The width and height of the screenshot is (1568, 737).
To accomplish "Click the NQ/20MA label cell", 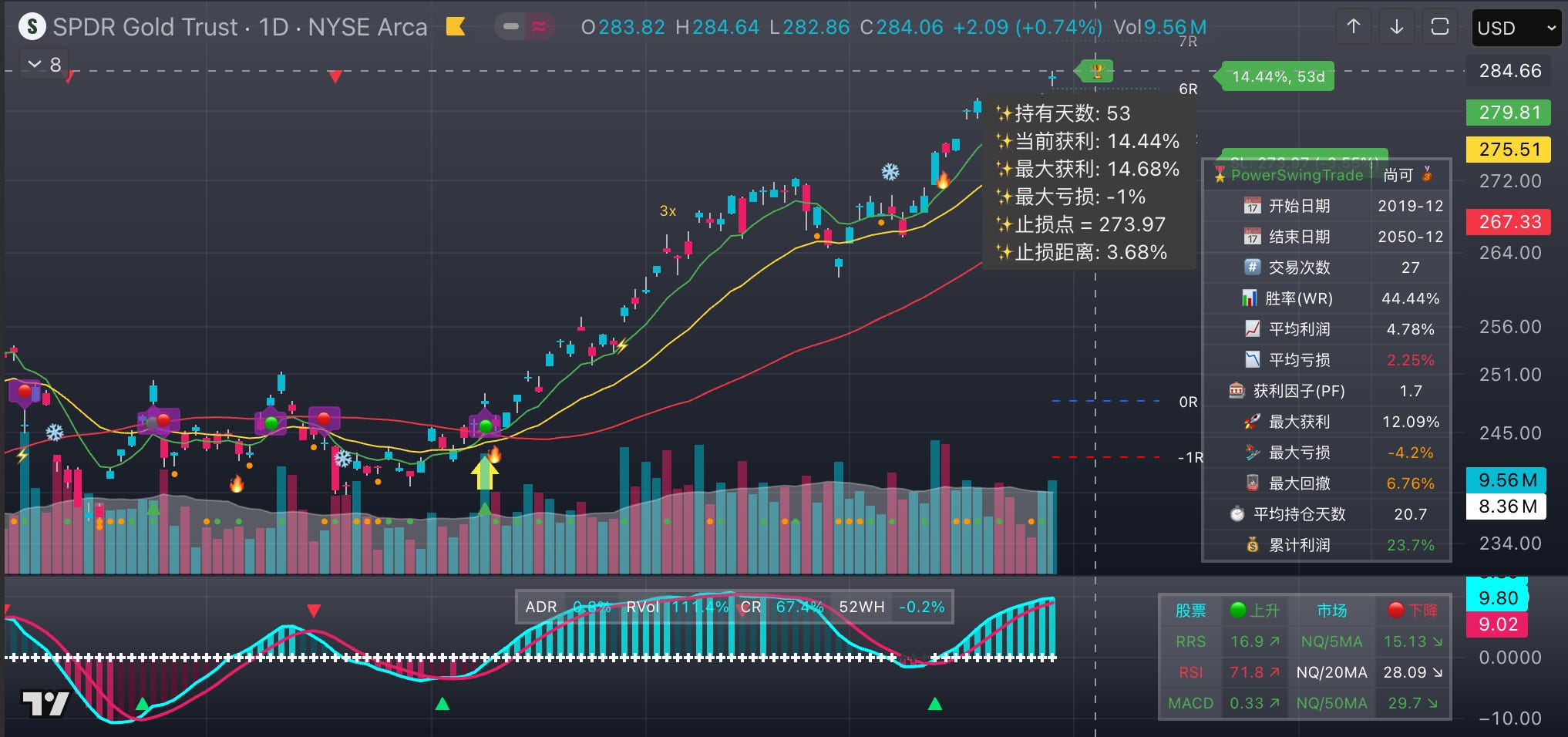I will pos(1331,672).
